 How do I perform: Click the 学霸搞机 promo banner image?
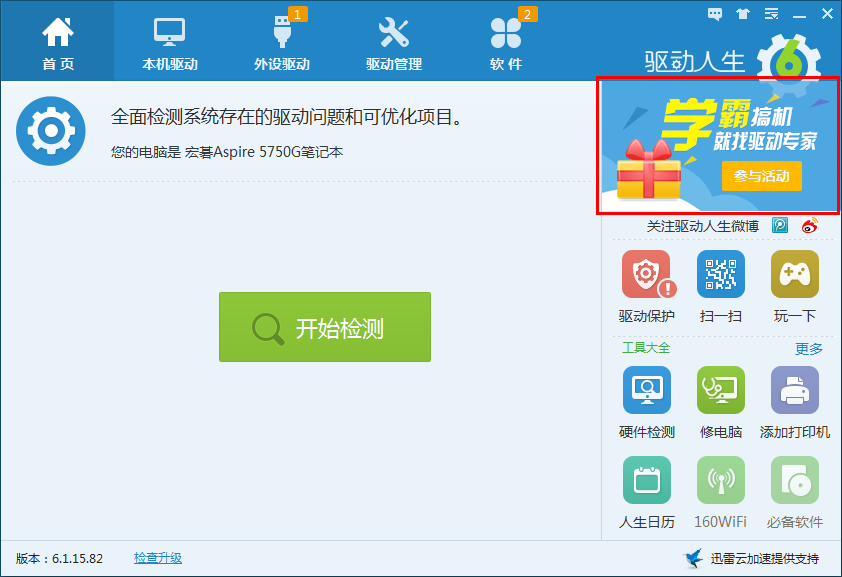click(718, 145)
